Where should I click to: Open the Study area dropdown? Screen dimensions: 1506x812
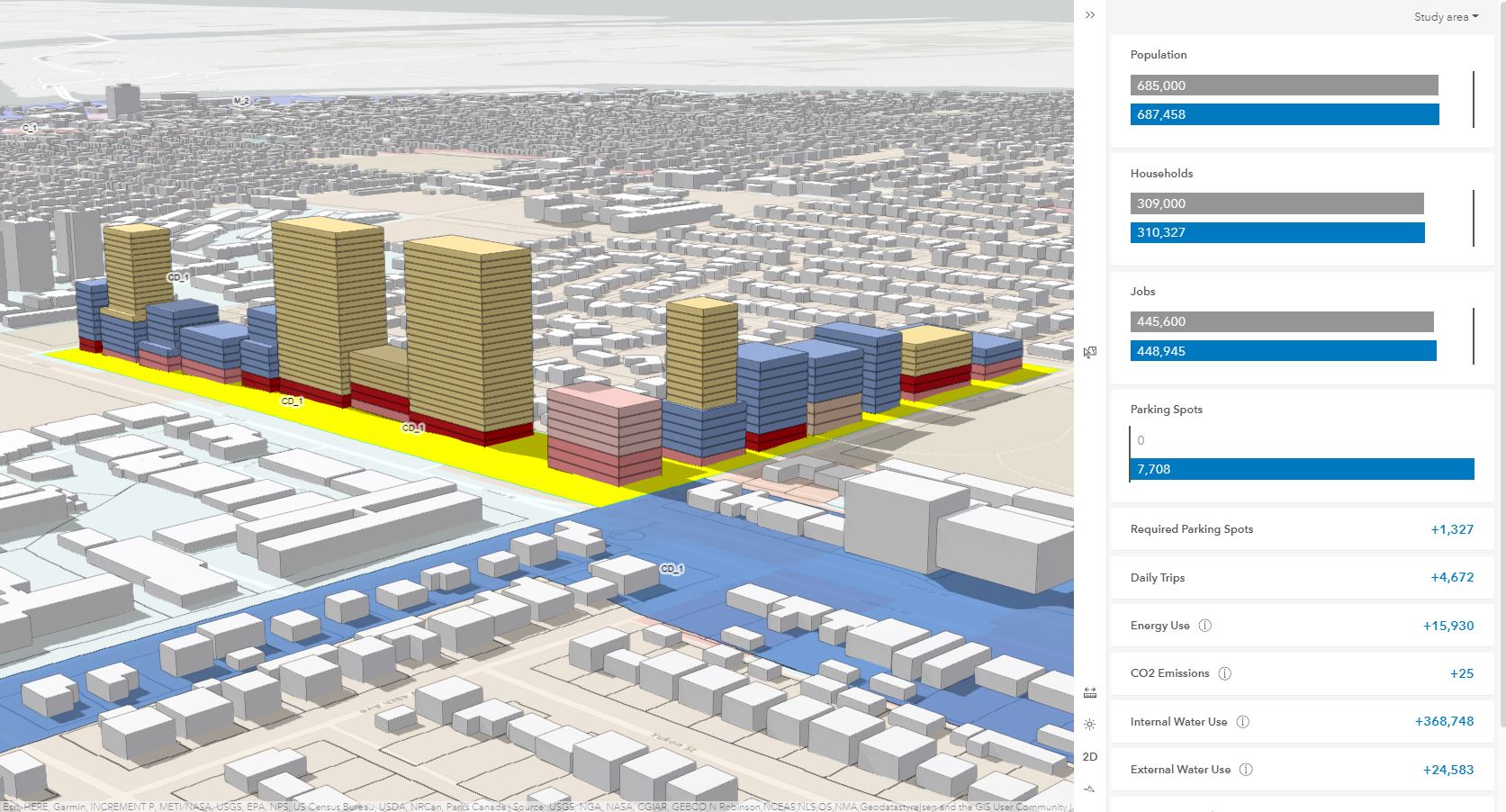pyautogui.click(x=1446, y=17)
